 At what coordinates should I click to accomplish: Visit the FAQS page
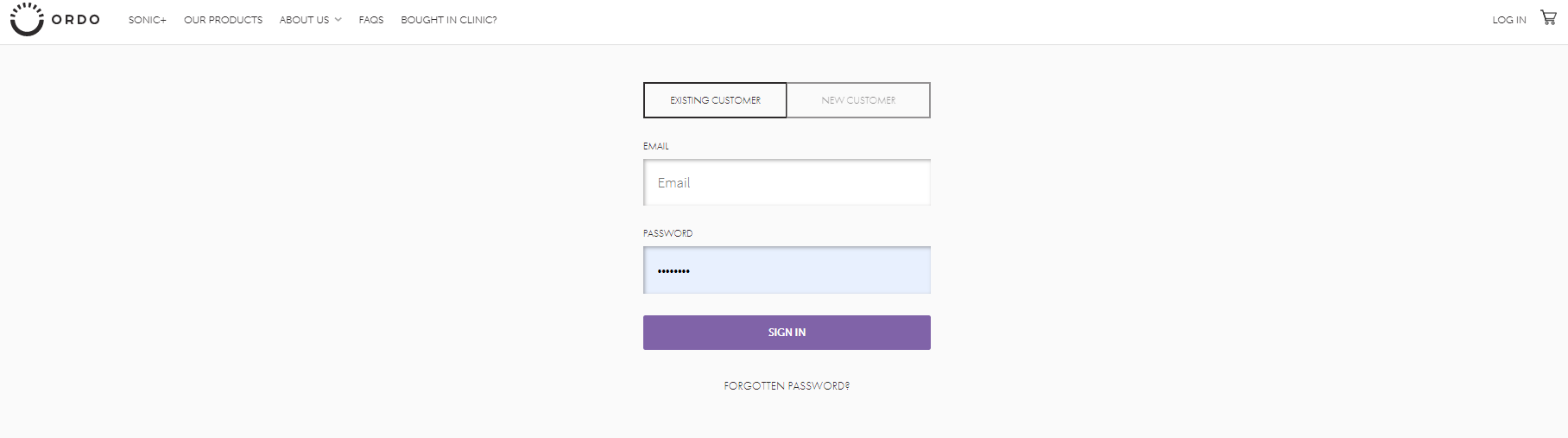371,20
